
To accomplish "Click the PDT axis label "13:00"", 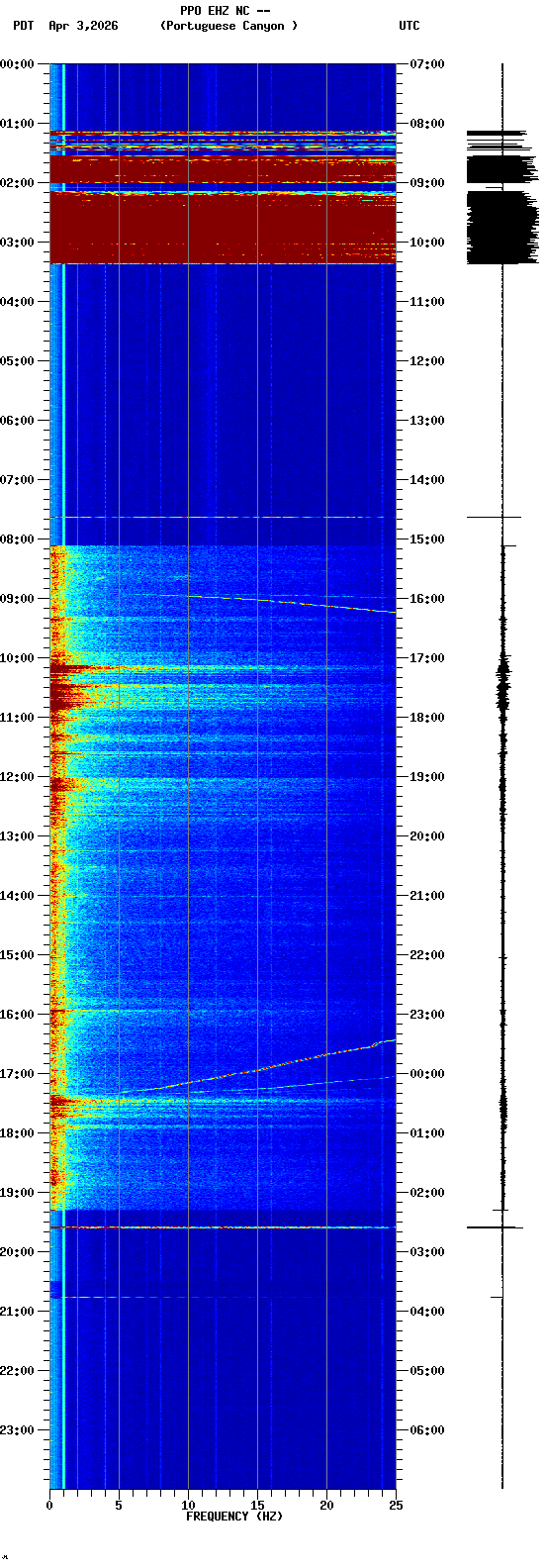I will (x=18, y=836).
